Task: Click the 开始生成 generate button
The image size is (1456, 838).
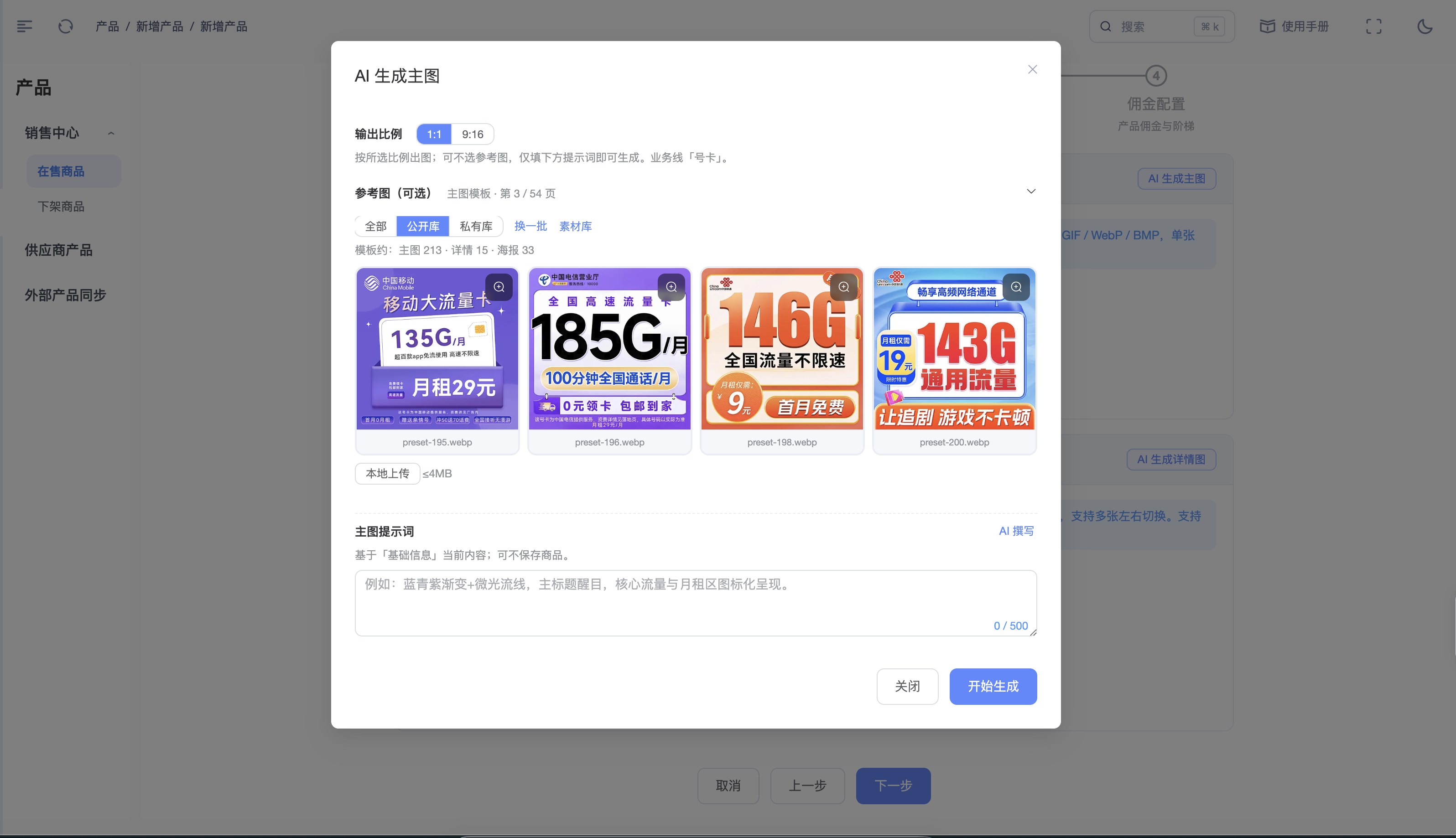Action: tap(993, 686)
